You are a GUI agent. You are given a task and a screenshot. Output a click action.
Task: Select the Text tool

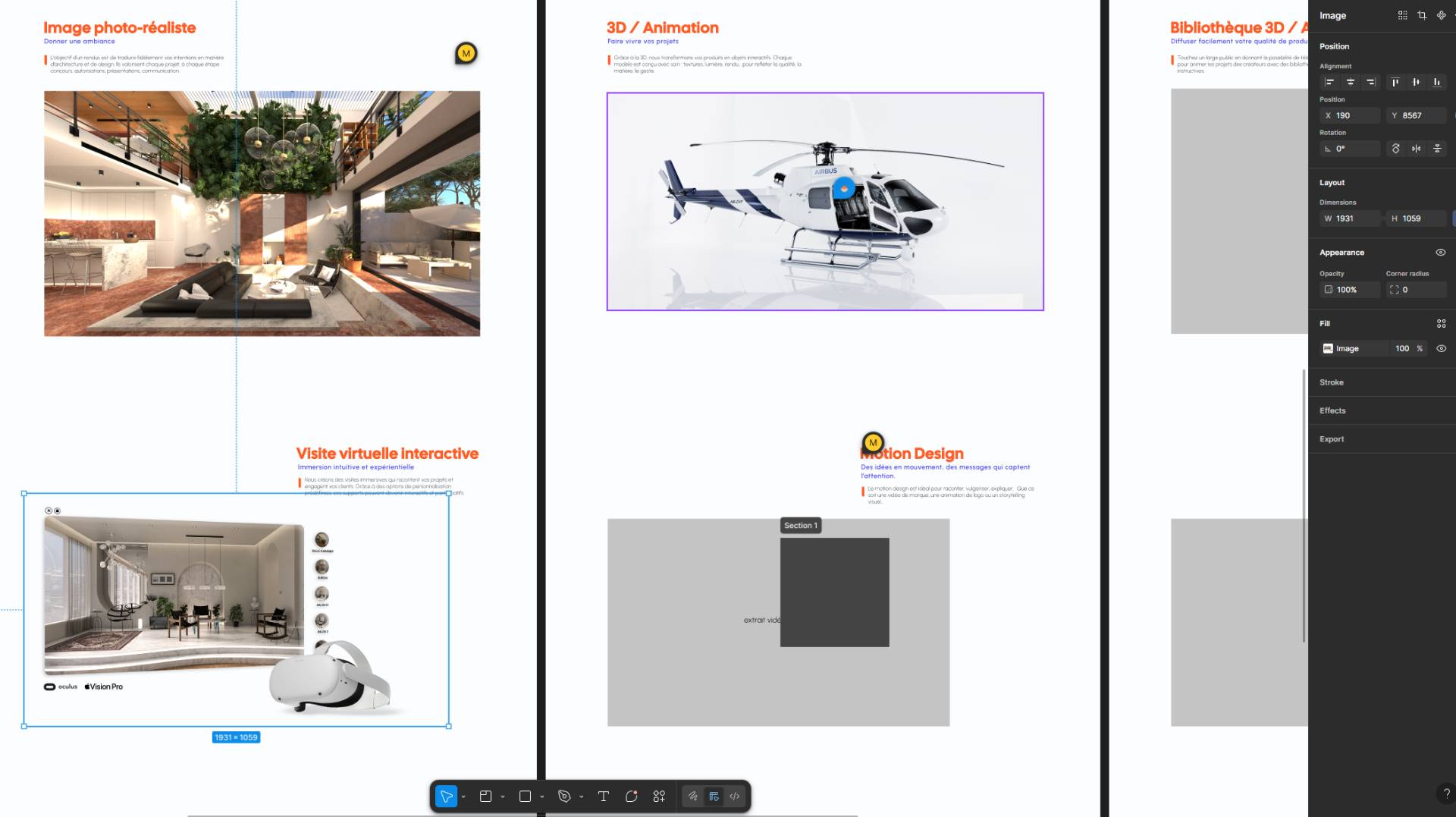tap(604, 797)
